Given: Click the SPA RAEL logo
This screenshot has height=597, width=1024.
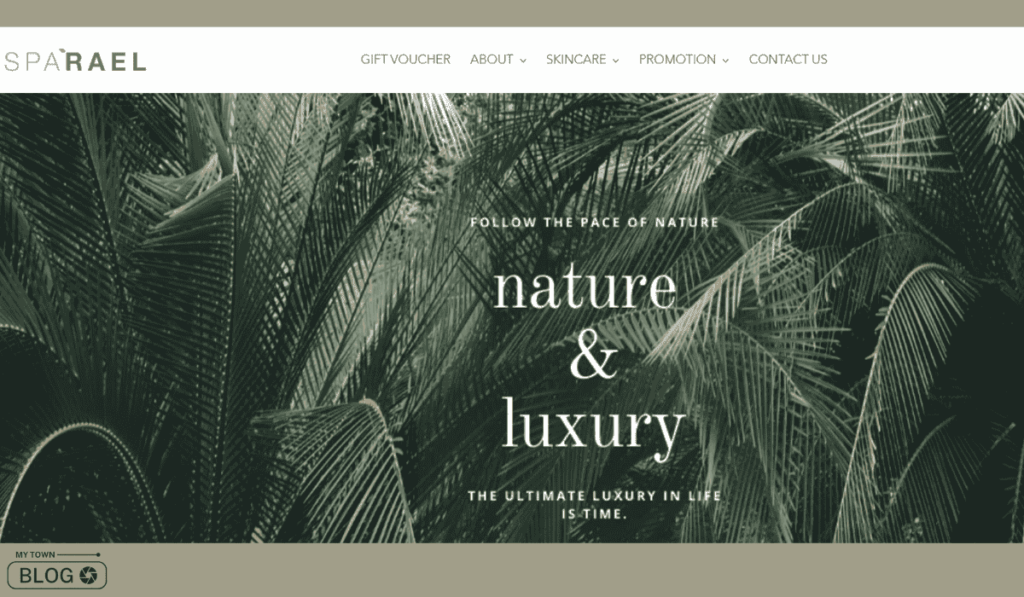Looking at the screenshot, I should tap(75, 60).
